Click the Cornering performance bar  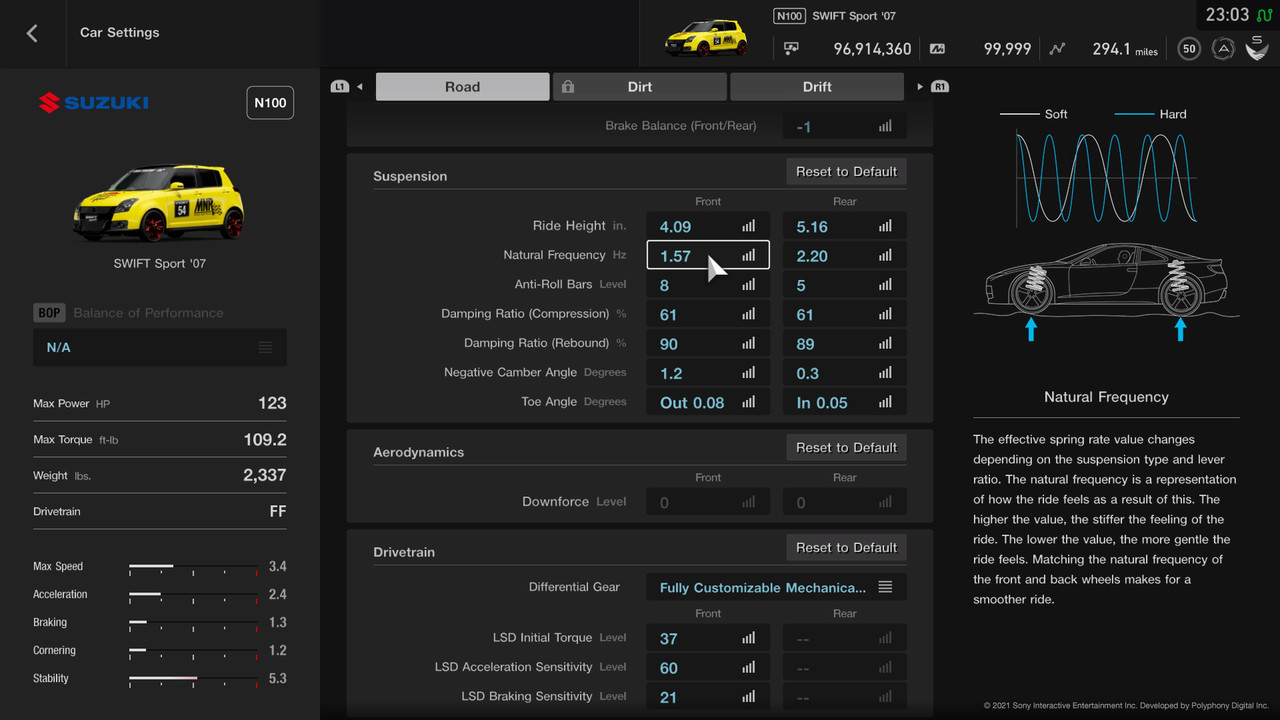click(193, 651)
